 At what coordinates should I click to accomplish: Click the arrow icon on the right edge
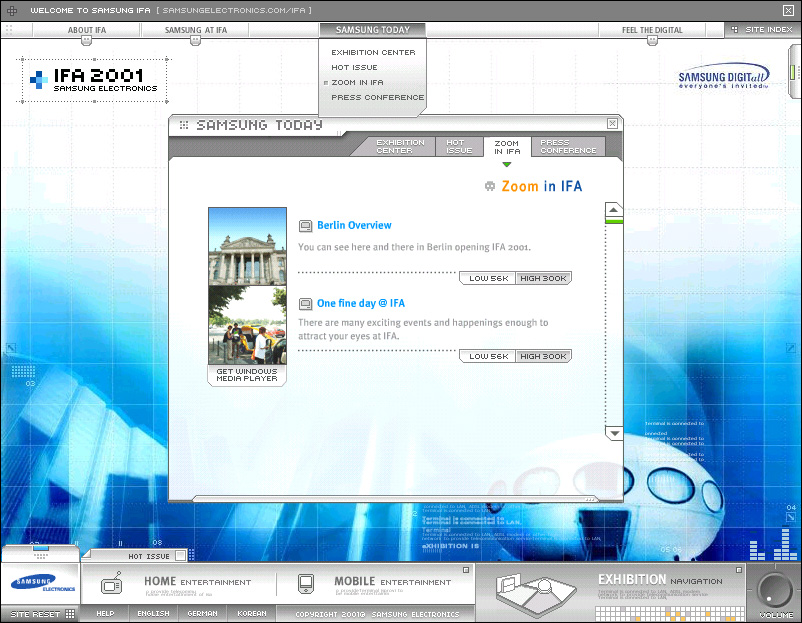coord(791,348)
